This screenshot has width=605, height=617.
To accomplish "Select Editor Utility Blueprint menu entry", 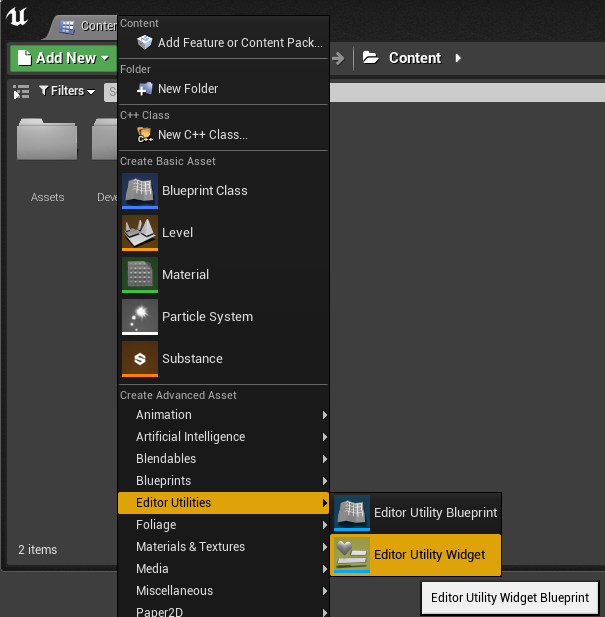I will (416, 513).
